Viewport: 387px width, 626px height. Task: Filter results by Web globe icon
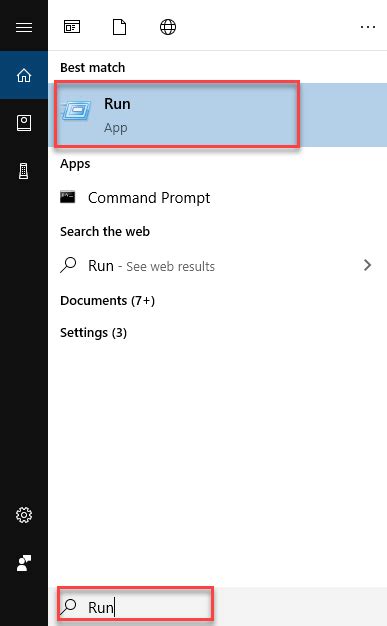tap(168, 27)
